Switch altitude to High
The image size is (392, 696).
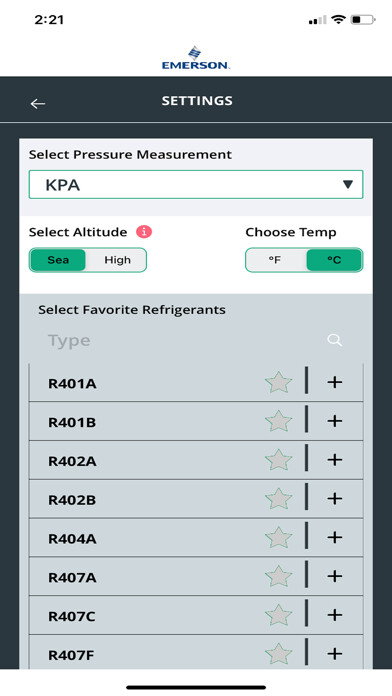(117, 260)
